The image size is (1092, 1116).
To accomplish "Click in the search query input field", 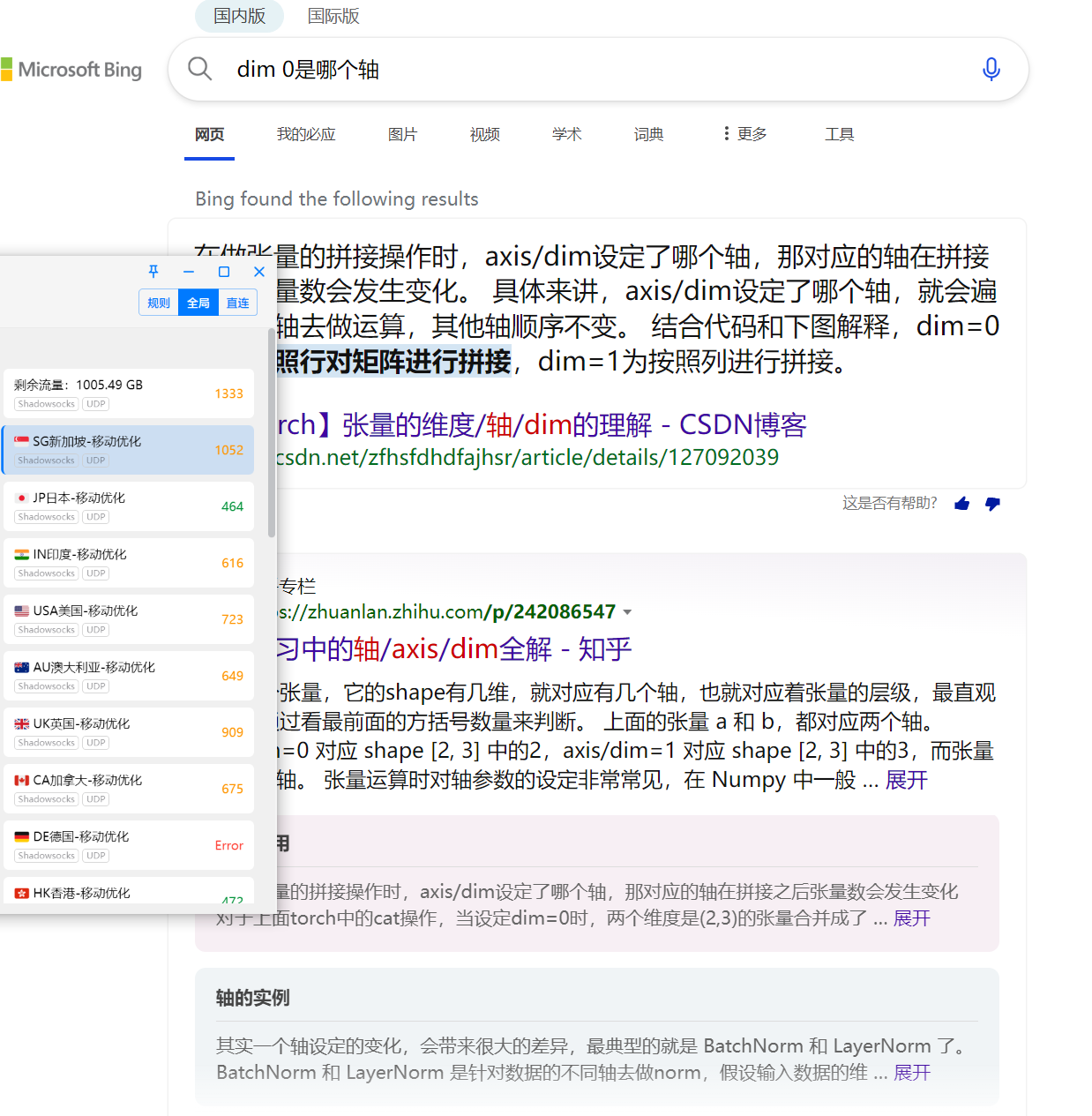I will (x=600, y=69).
